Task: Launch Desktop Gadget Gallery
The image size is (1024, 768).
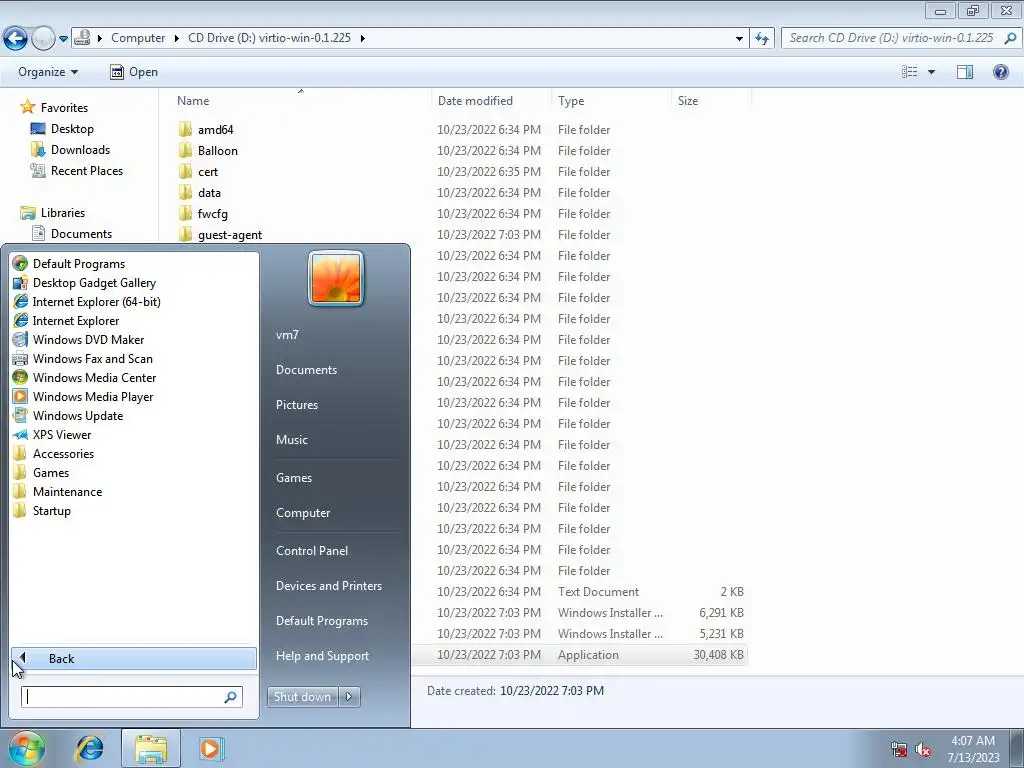Action: [94, 283]
